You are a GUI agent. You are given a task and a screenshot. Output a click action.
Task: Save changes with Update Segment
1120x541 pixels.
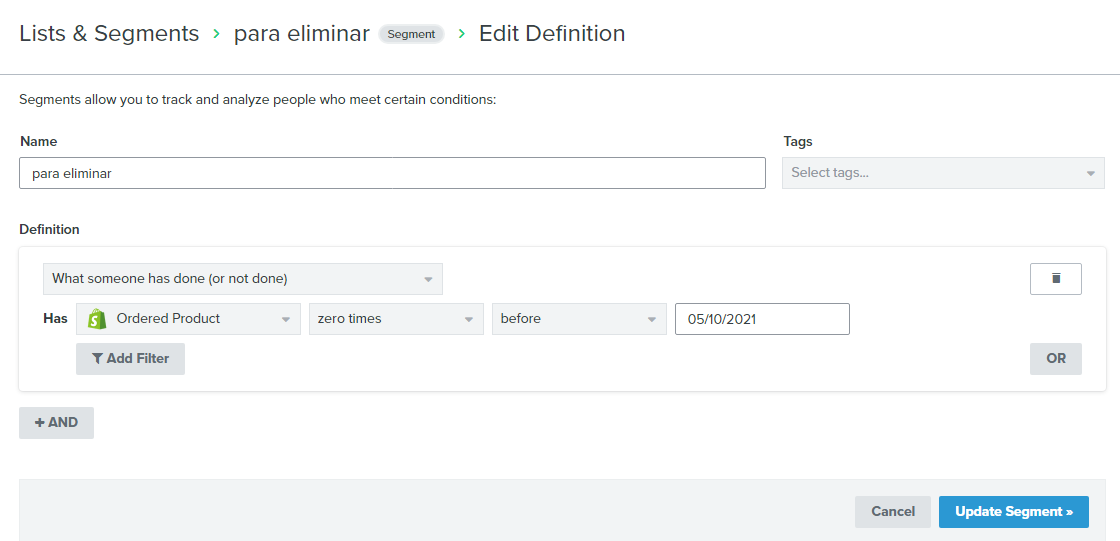pyautogui.click(x=1014, y=512)
